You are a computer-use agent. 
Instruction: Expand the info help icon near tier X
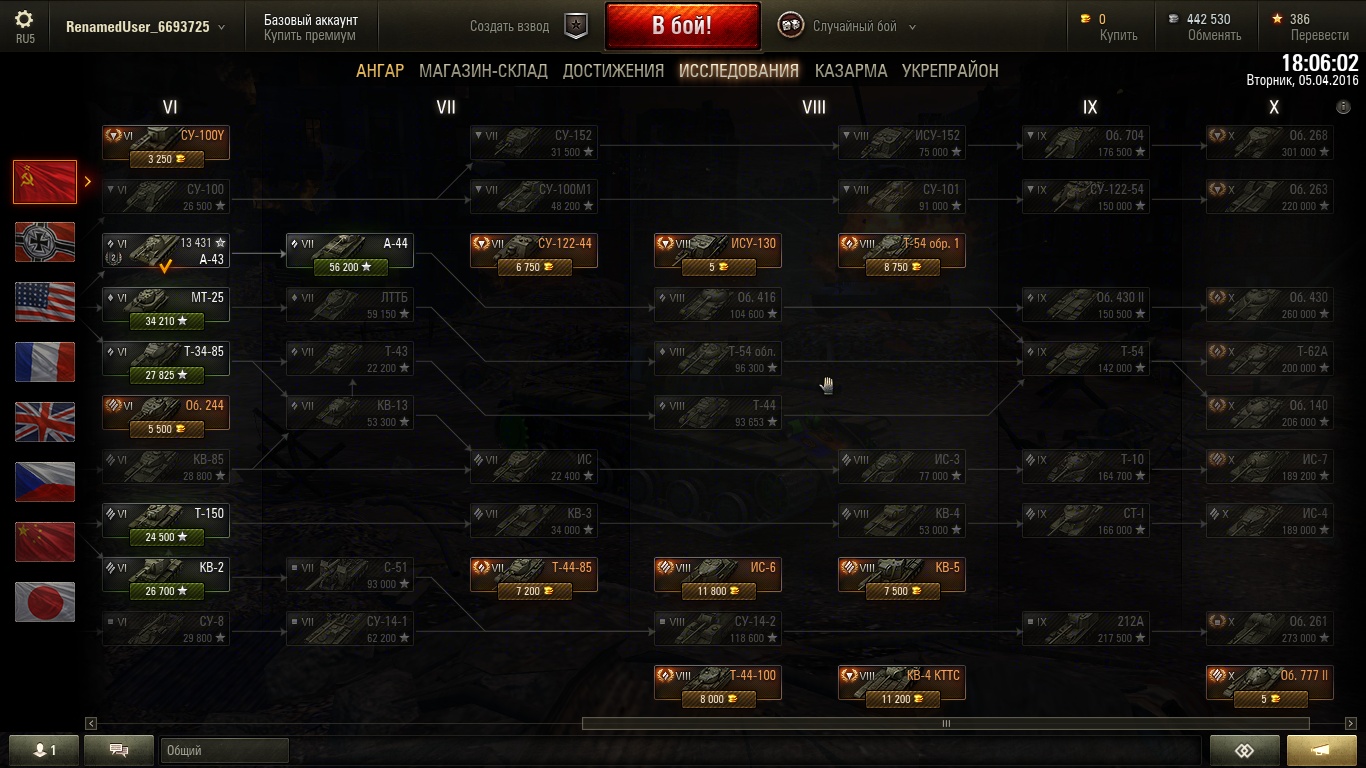tap(1343, 107)
